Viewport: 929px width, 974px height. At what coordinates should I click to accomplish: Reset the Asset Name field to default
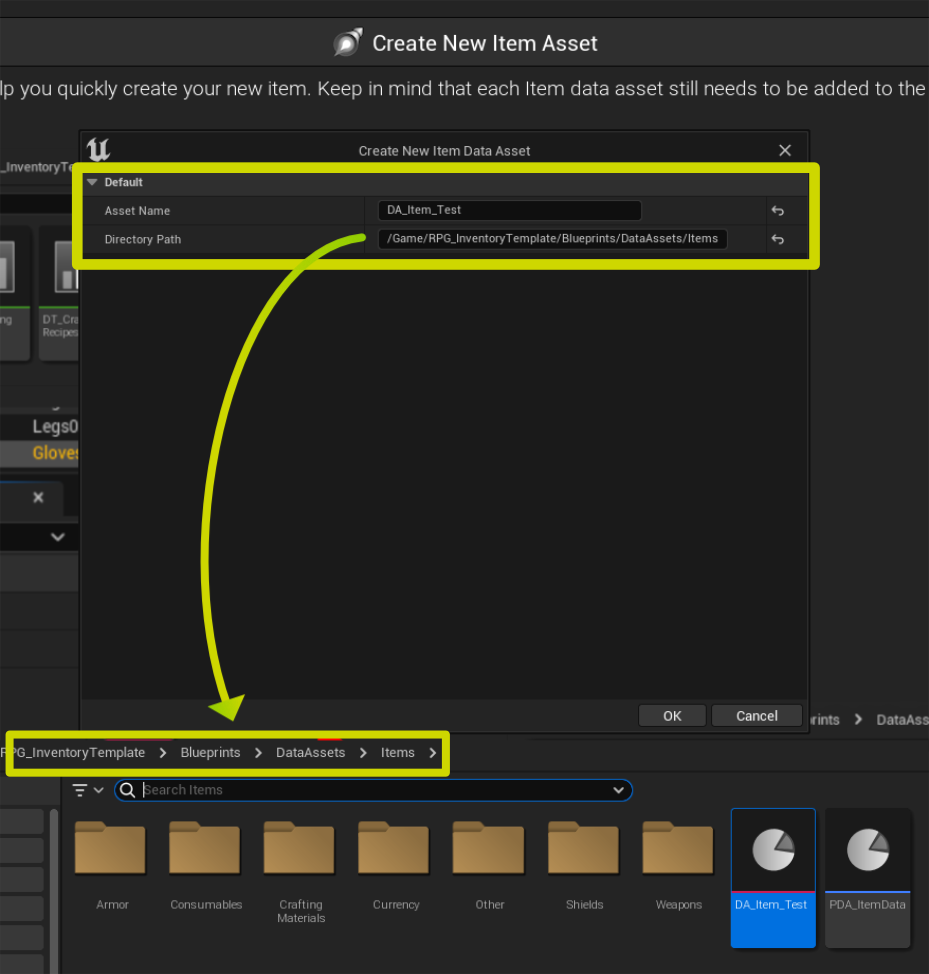(777, 211)
